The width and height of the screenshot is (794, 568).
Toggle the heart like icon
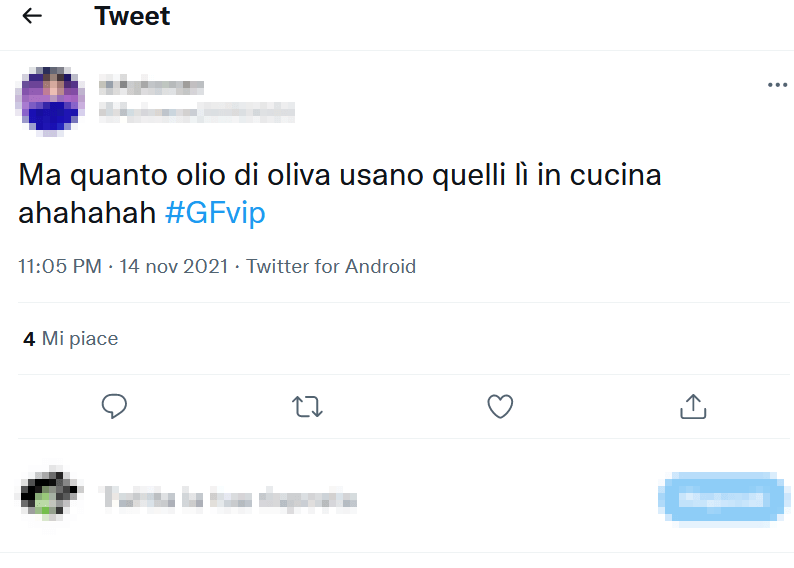(500, 406)
